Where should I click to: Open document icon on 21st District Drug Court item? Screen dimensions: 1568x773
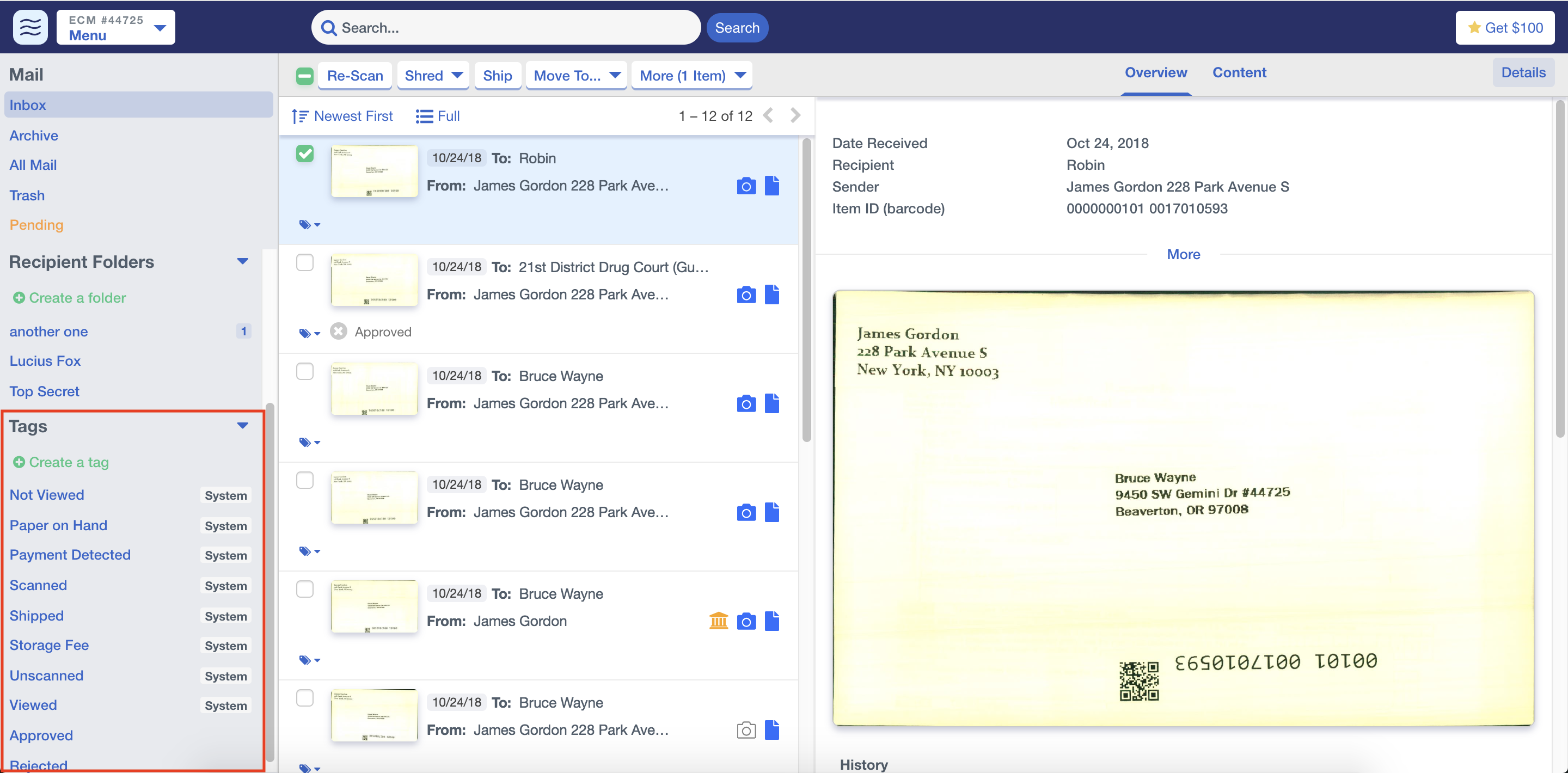772,295
